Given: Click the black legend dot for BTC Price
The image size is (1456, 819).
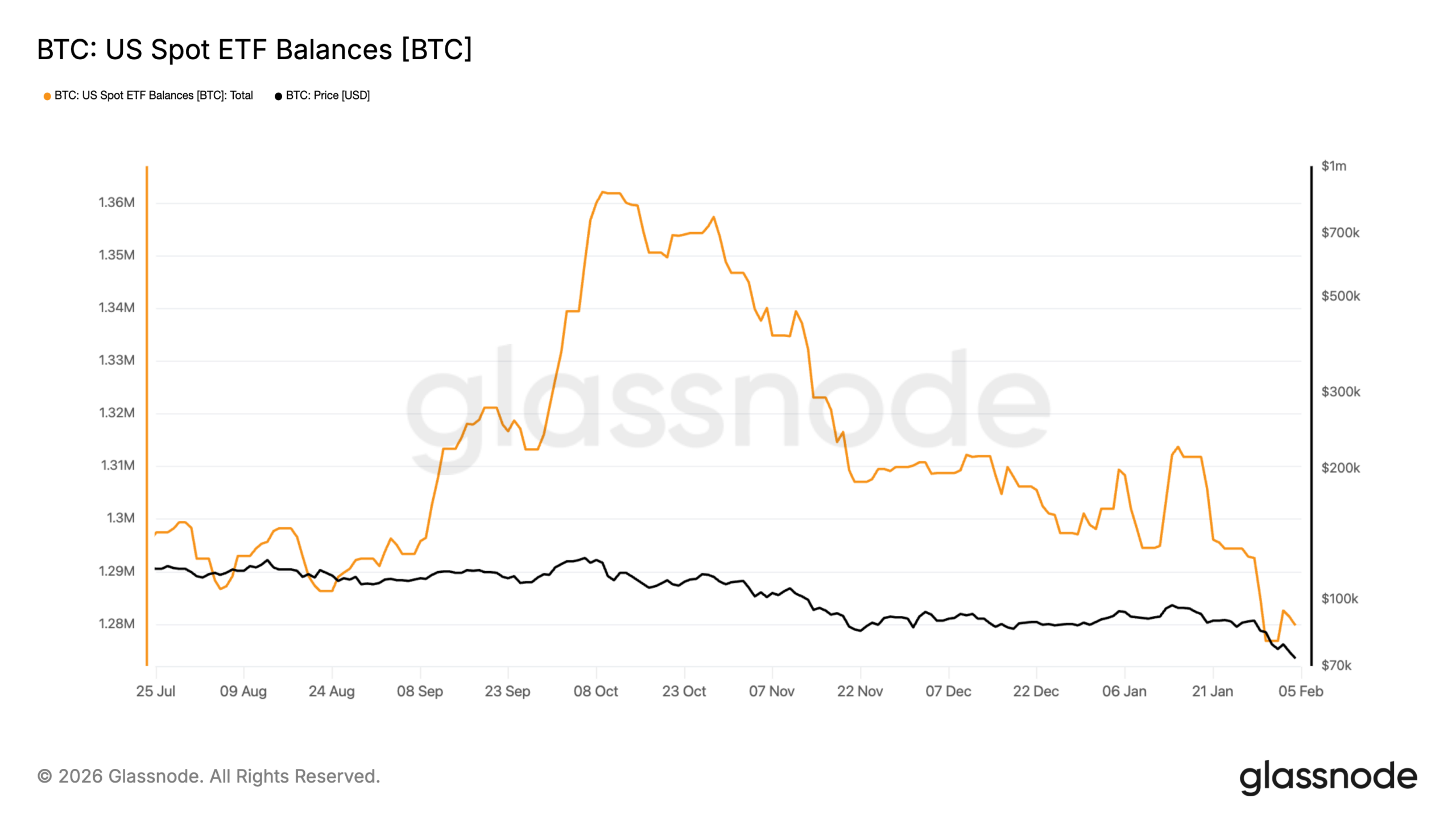Looking at the screenshot, I should pos(278,96).
